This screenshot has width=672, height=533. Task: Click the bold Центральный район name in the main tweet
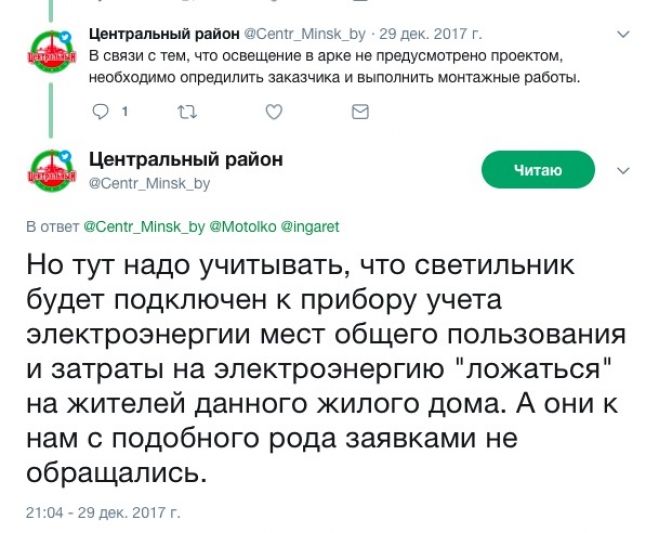[x=185, y=160]
